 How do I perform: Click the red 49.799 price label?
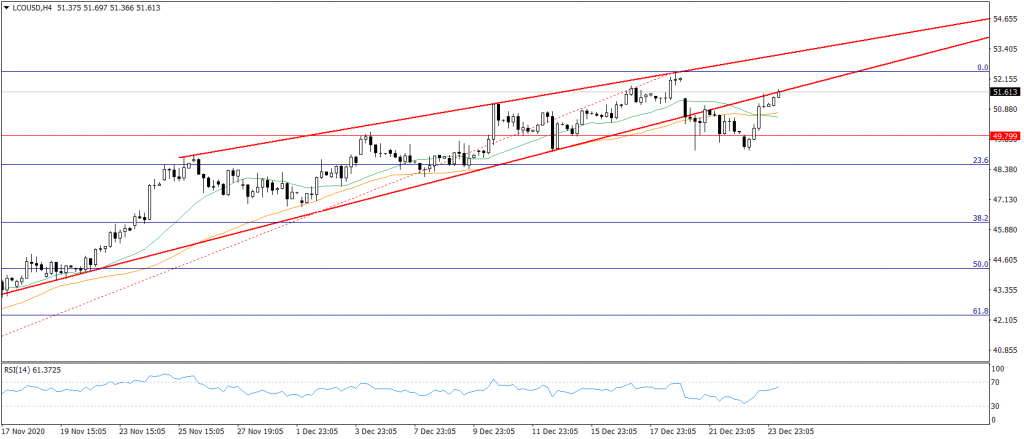coord(1004,135)
